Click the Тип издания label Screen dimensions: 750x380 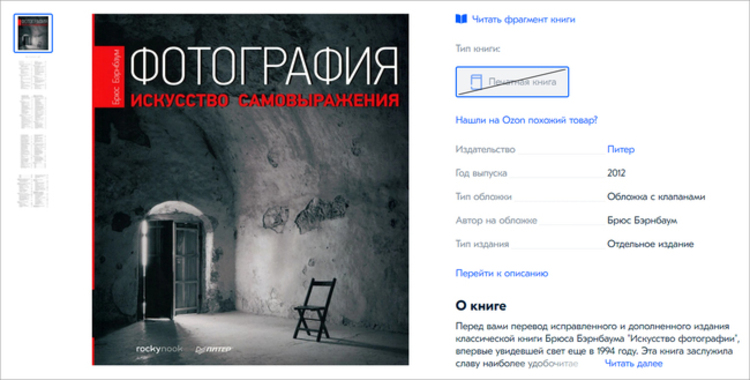[x=482, y=244]
